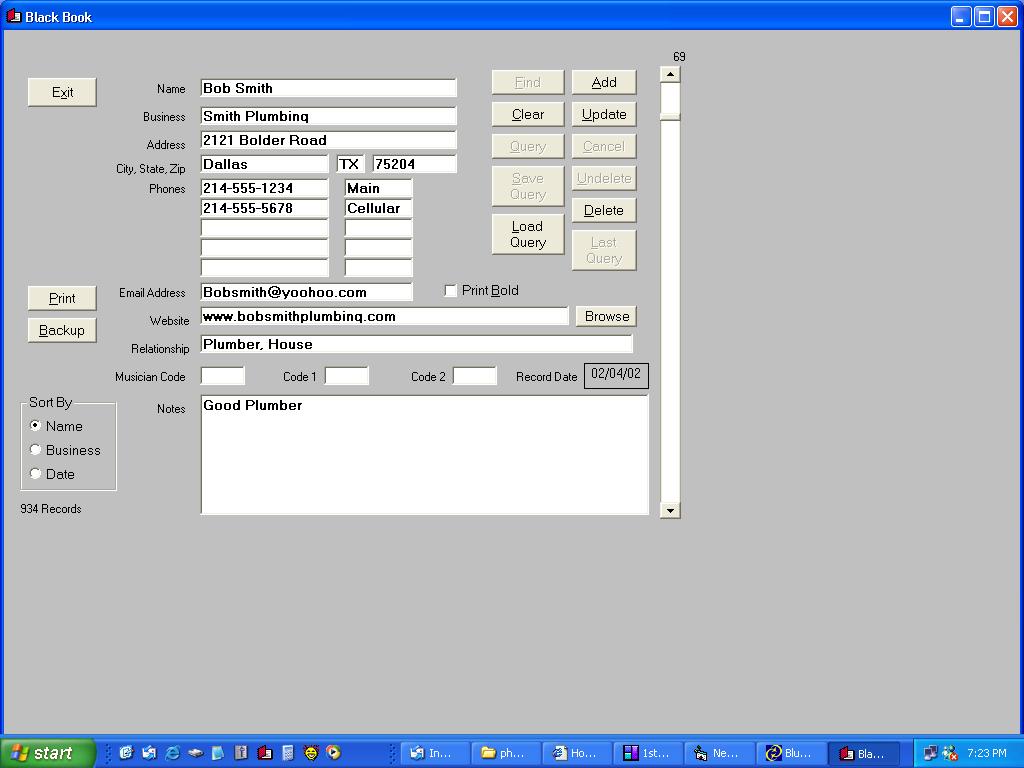Screen dimensions: 1024x768
Task: Open the Start menu
Action: point(48,753)
